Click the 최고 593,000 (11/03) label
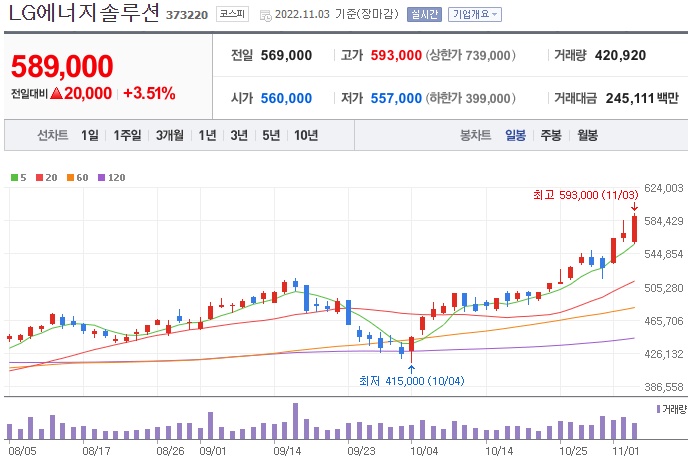The image size is (688, 458). tap(585, 195)
